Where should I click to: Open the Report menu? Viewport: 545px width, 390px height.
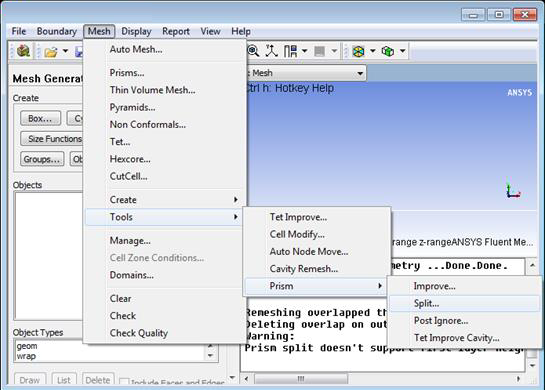(x=176, y=31)
